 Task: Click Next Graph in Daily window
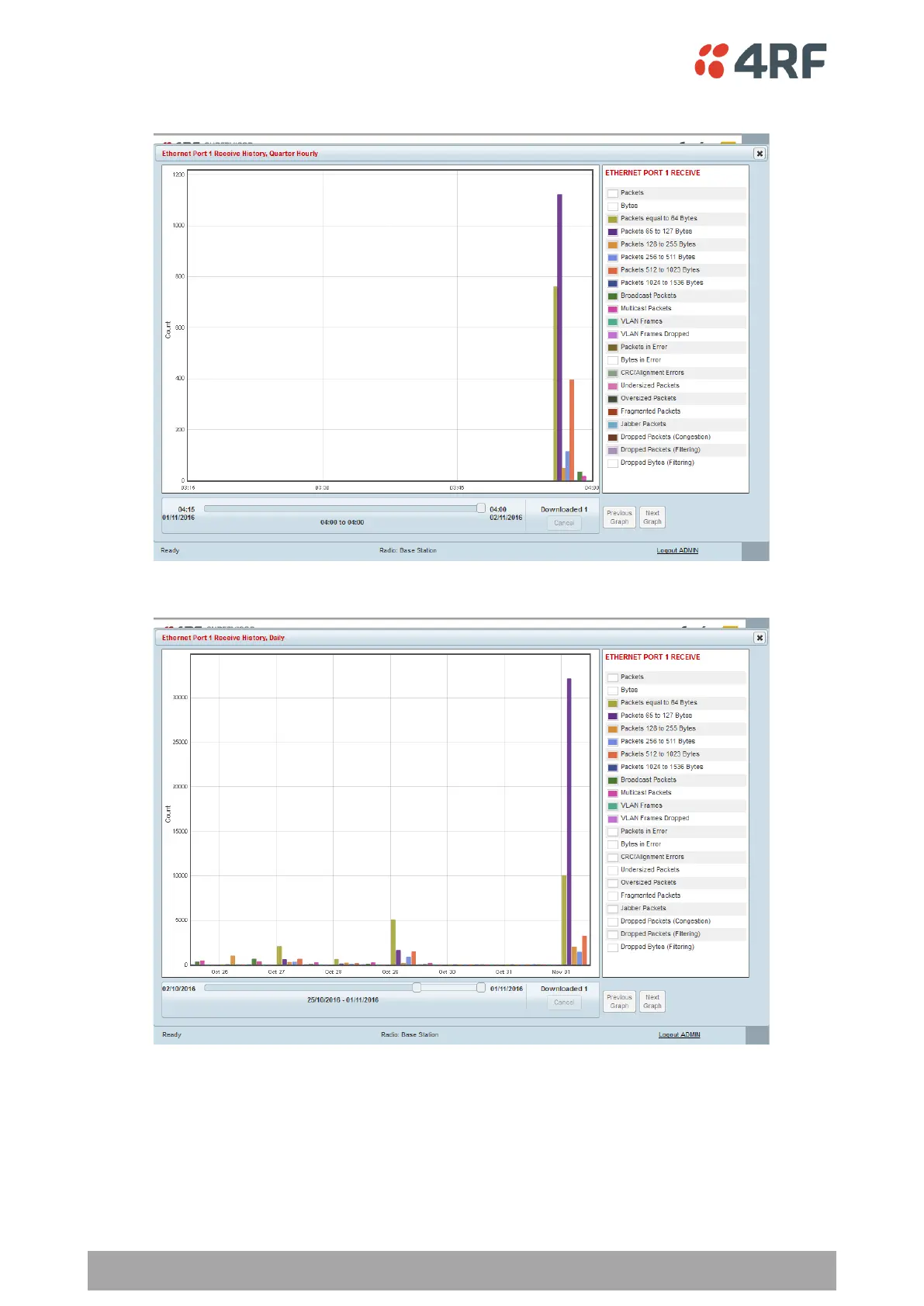pyautogui.click(x=652, y=1002)
